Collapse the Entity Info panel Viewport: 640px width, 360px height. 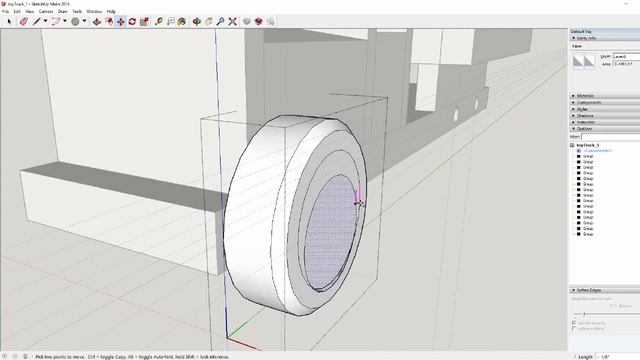(573, 38)
